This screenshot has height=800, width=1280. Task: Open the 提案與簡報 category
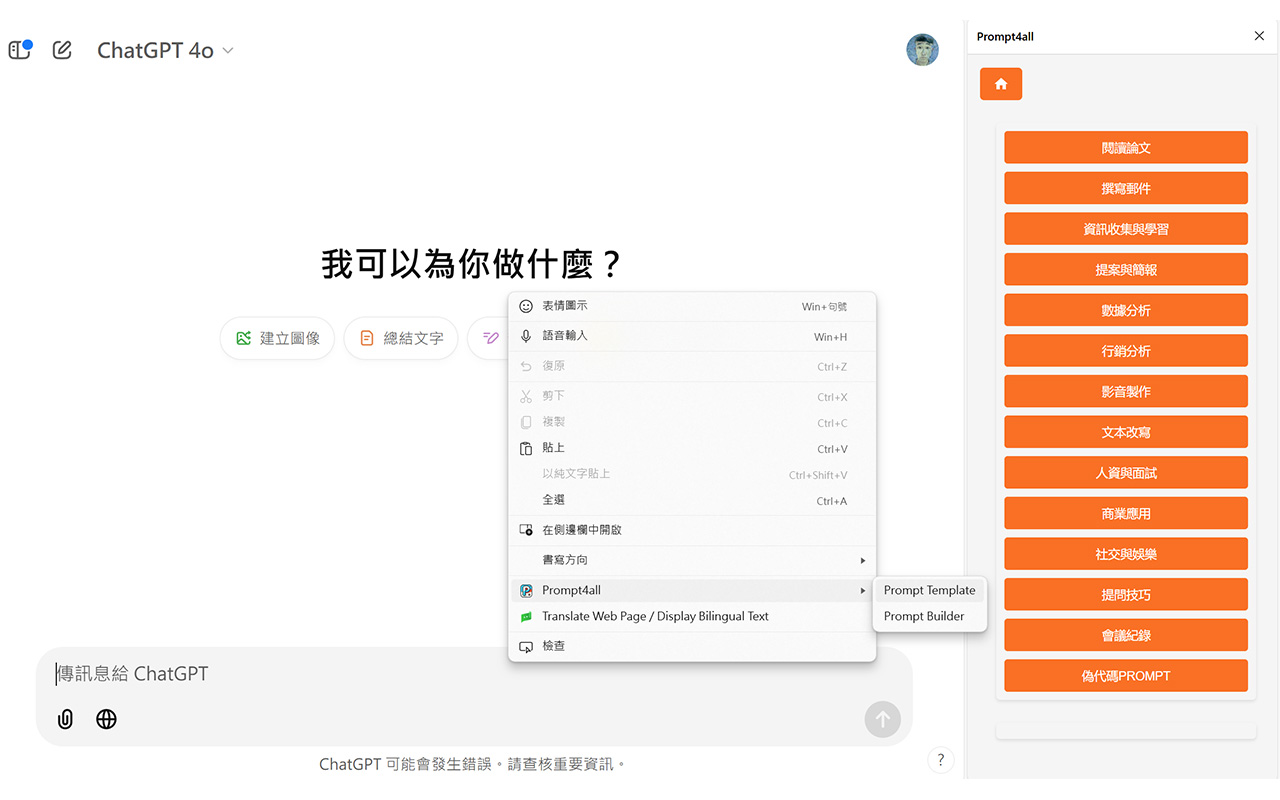(x=1126, y=269)
